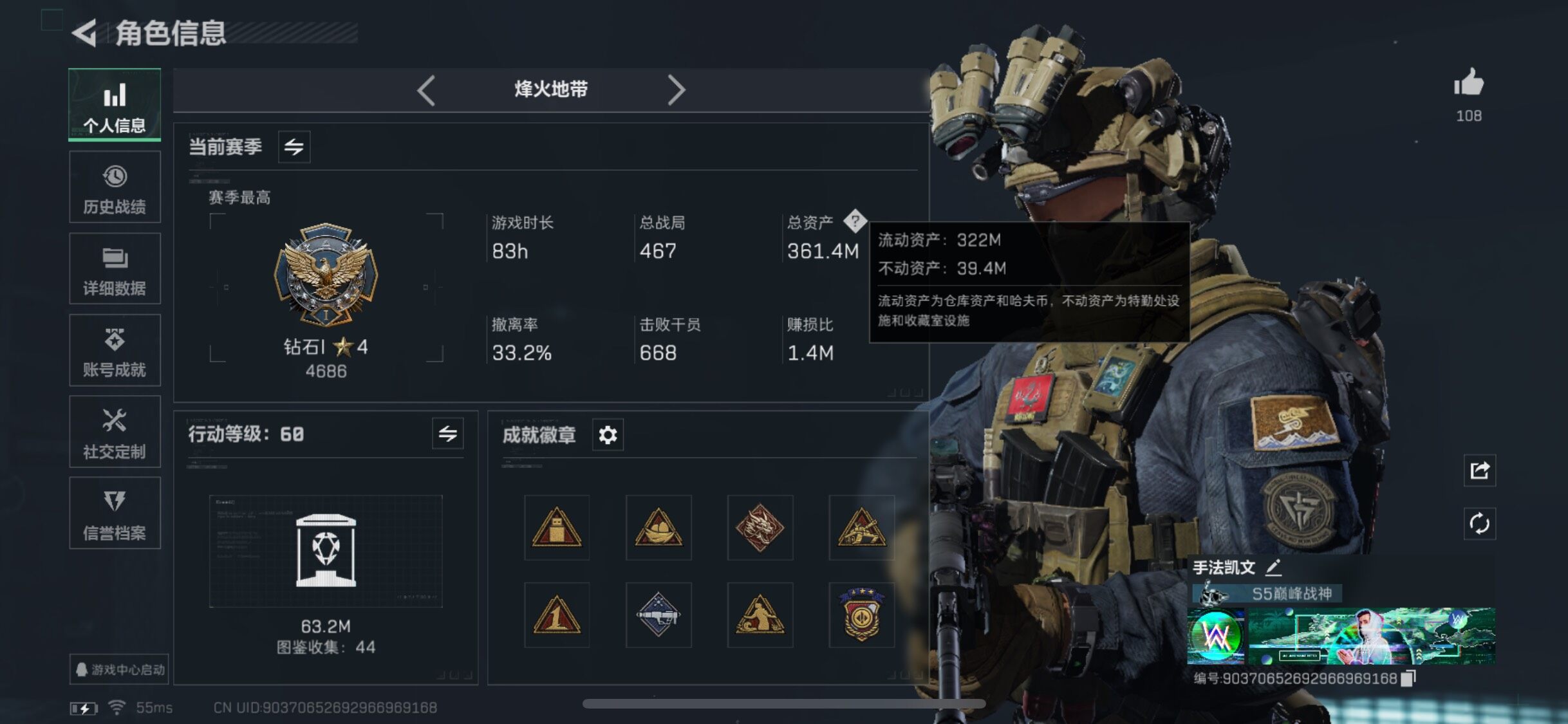Click the collection room display case thumbnail

326,551
